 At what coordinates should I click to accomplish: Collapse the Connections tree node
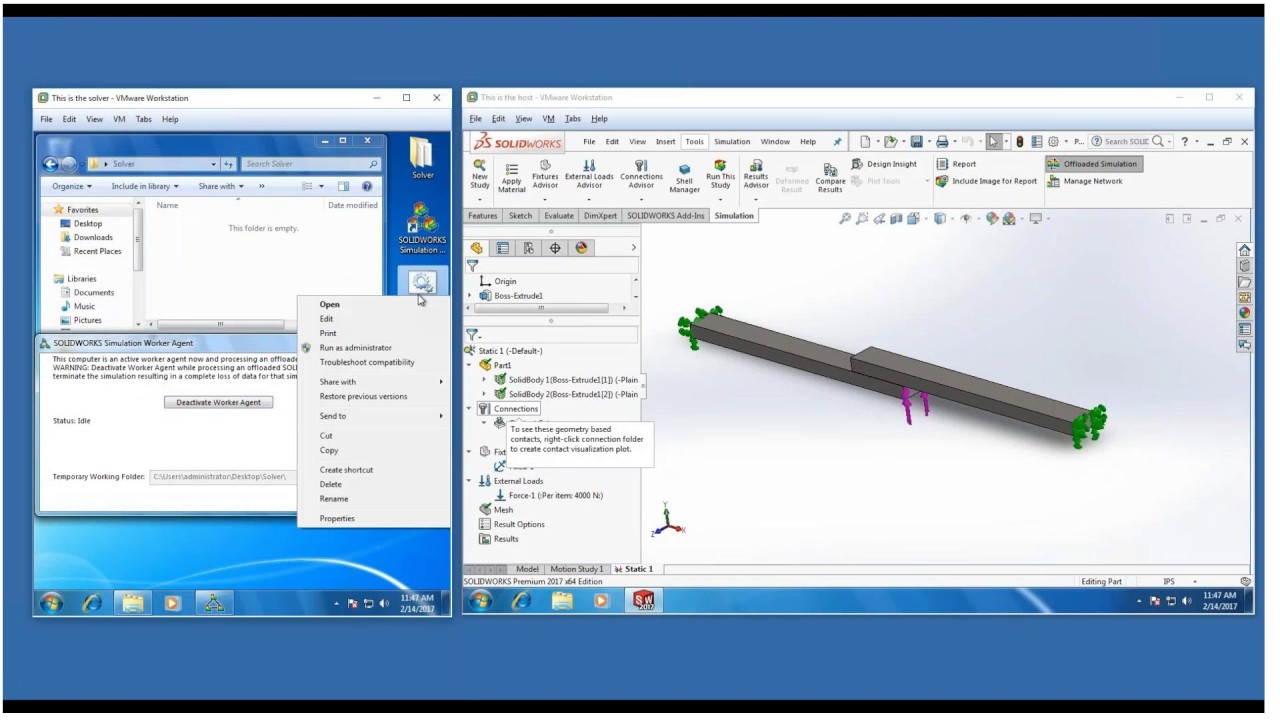coord(470,409)
